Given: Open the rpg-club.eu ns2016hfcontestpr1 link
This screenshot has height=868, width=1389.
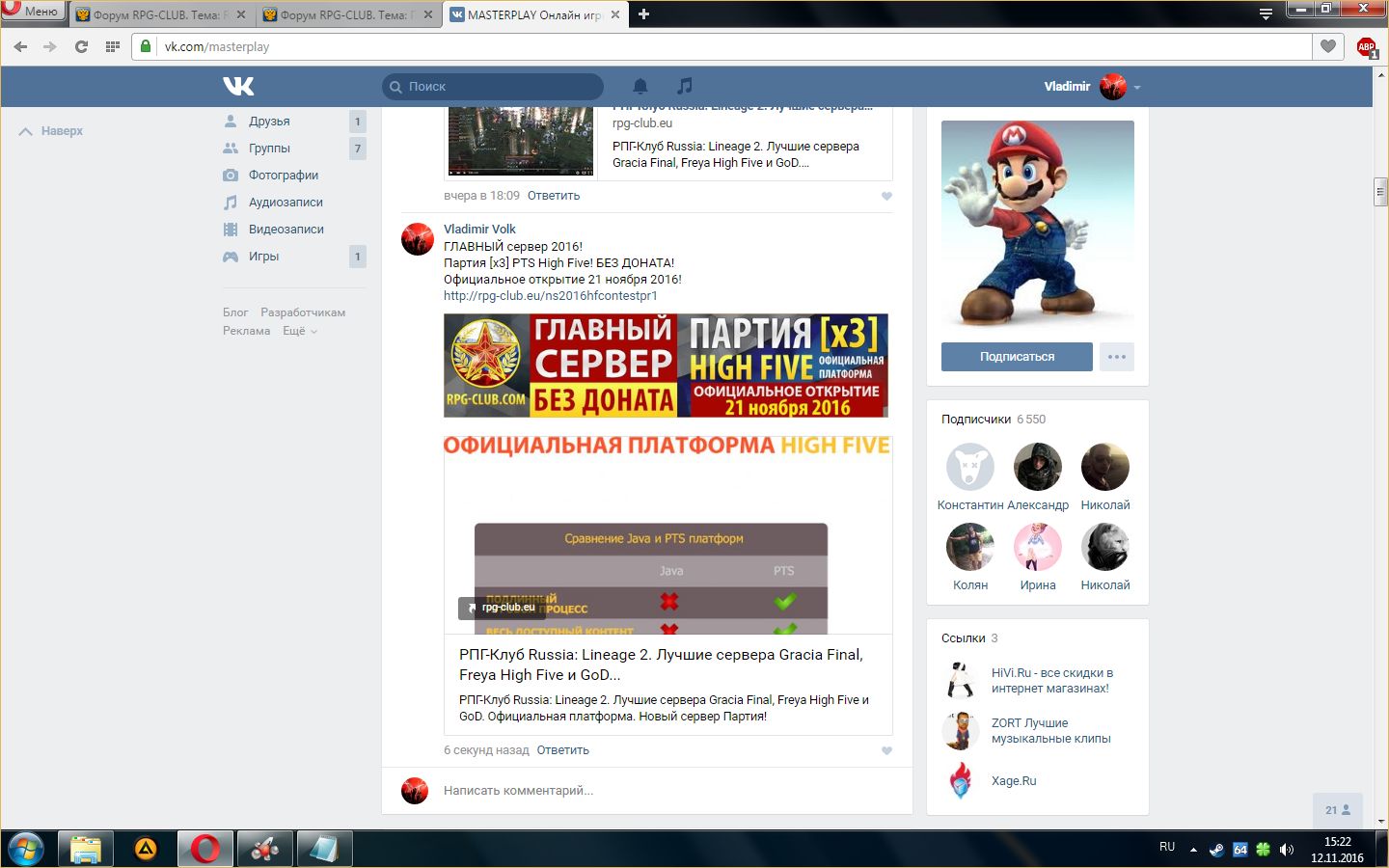Looking at the screenshot, I should point(550,296).
